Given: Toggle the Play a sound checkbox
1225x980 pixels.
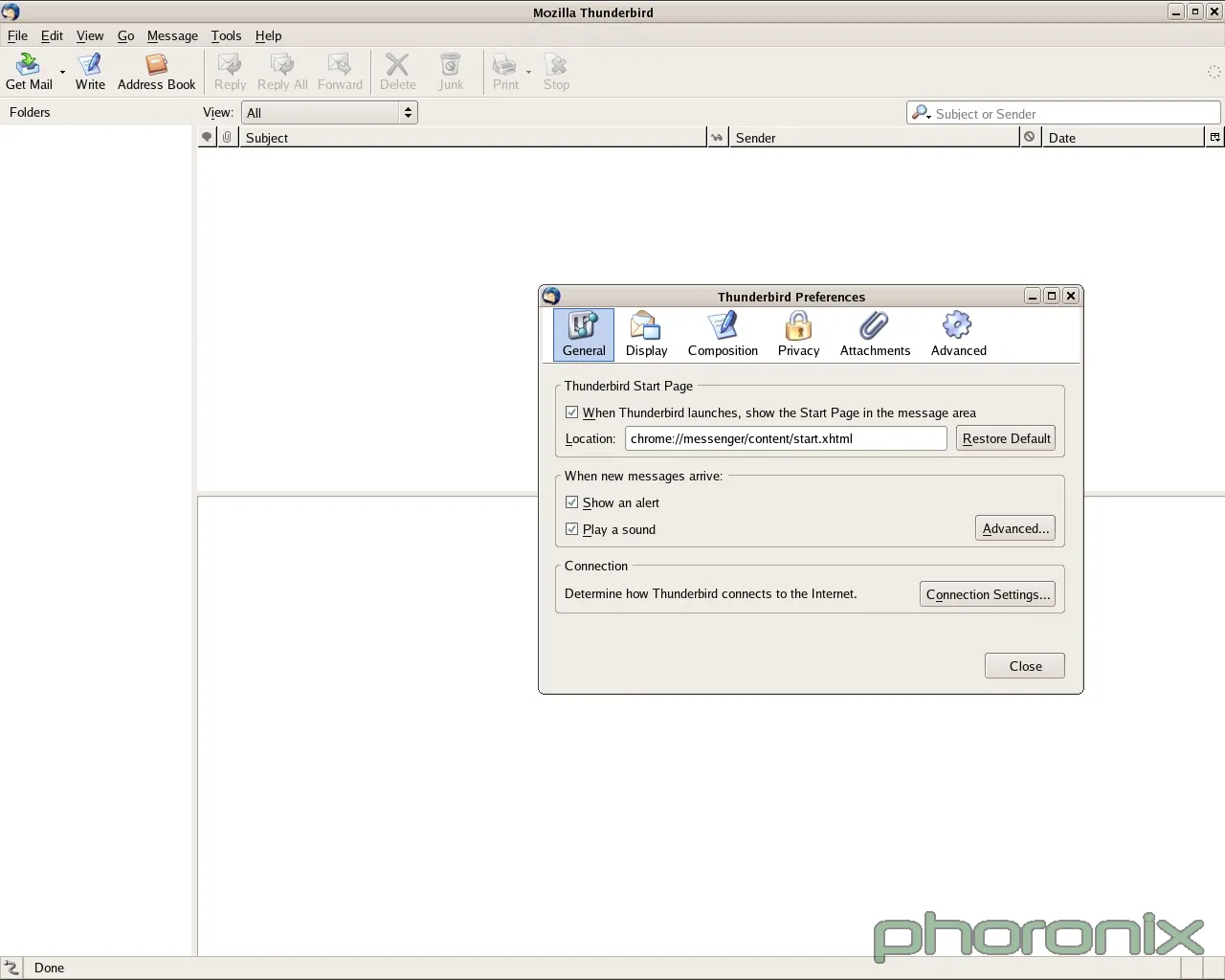Looking at the screenshot, I should [572, 529].
